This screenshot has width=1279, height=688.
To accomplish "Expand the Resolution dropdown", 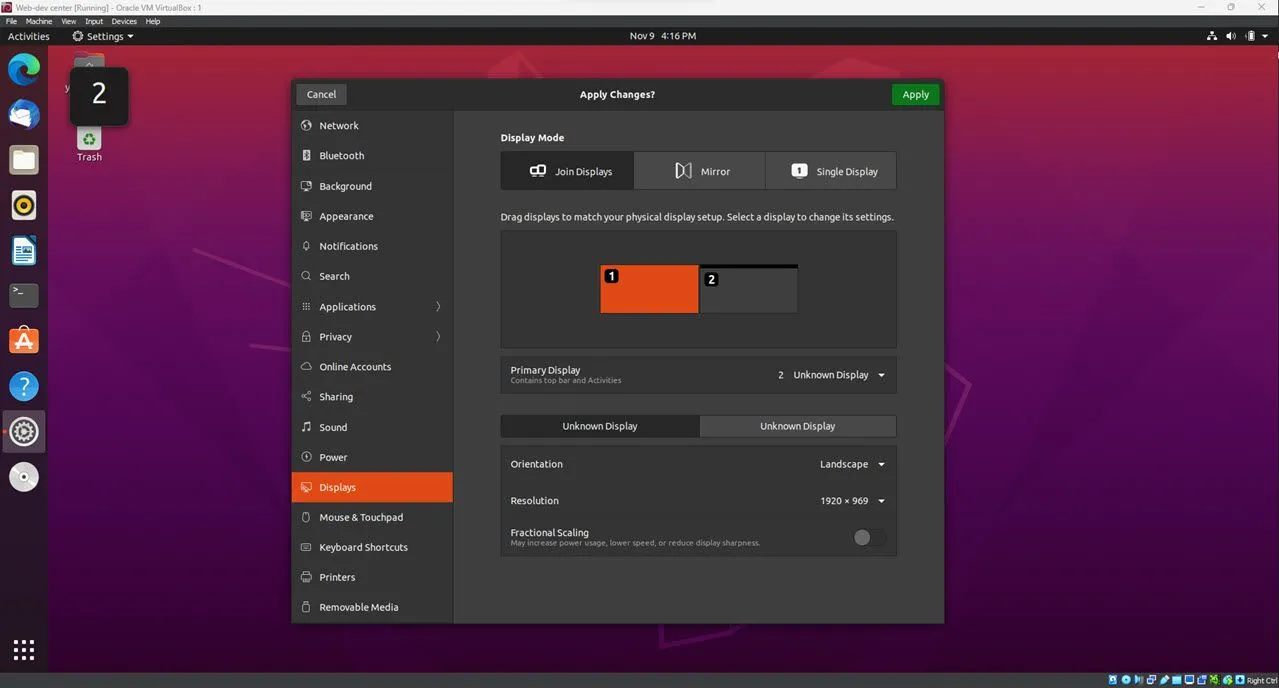I will click(849, 500).
